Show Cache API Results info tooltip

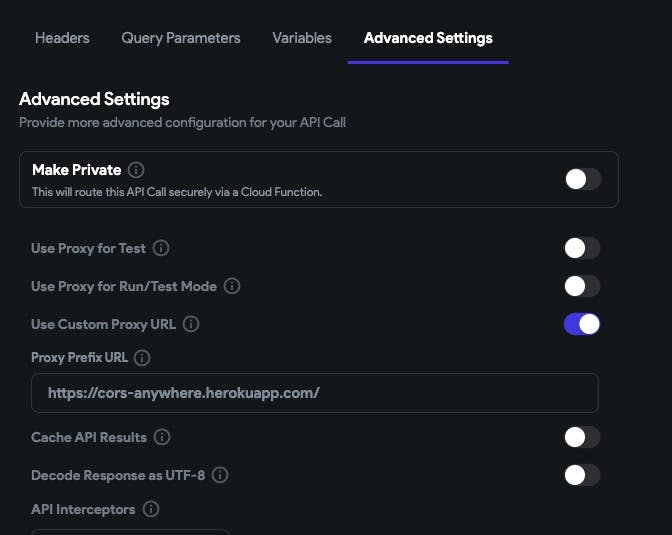pos(162,437)
